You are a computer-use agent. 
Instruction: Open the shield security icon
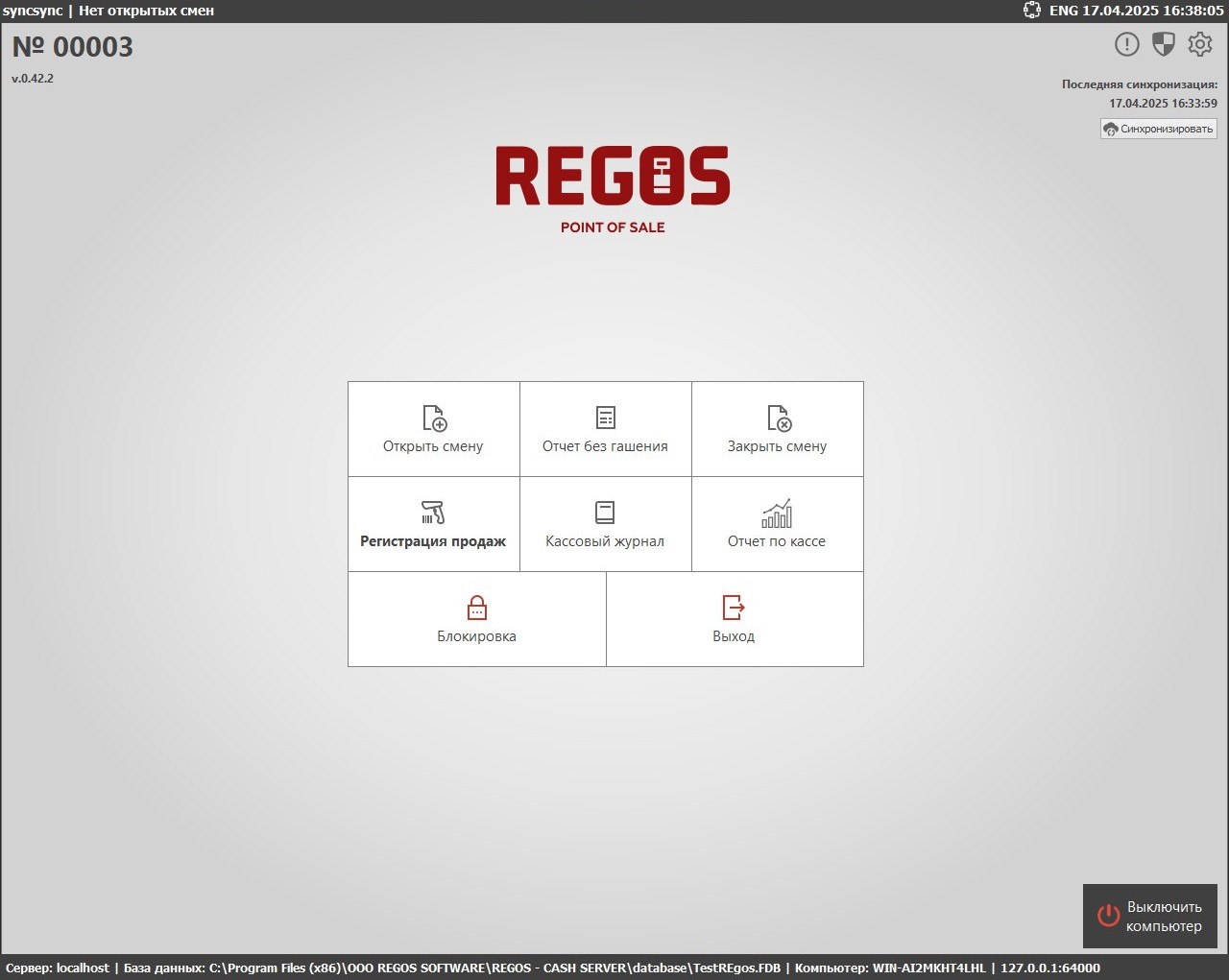click(x=1163, y=44)
